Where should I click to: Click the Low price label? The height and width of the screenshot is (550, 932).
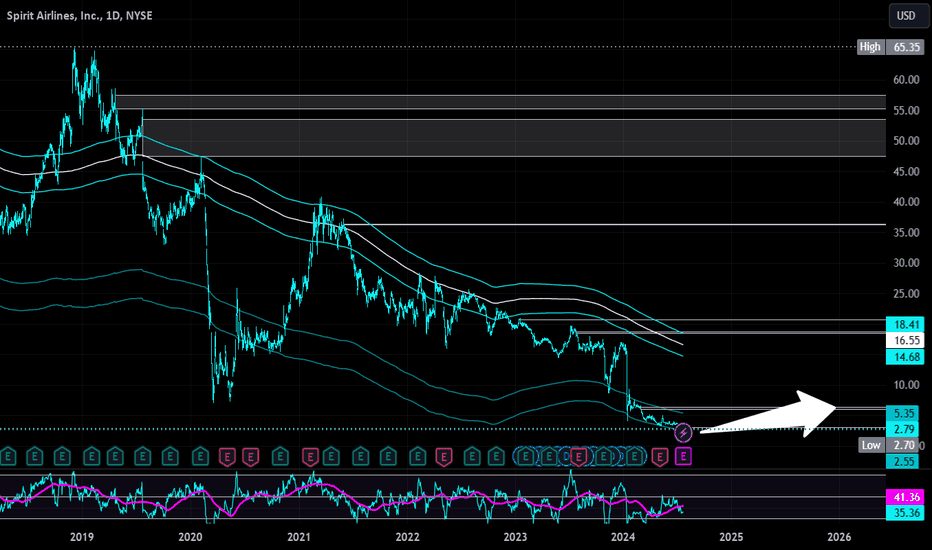[871, 445]
